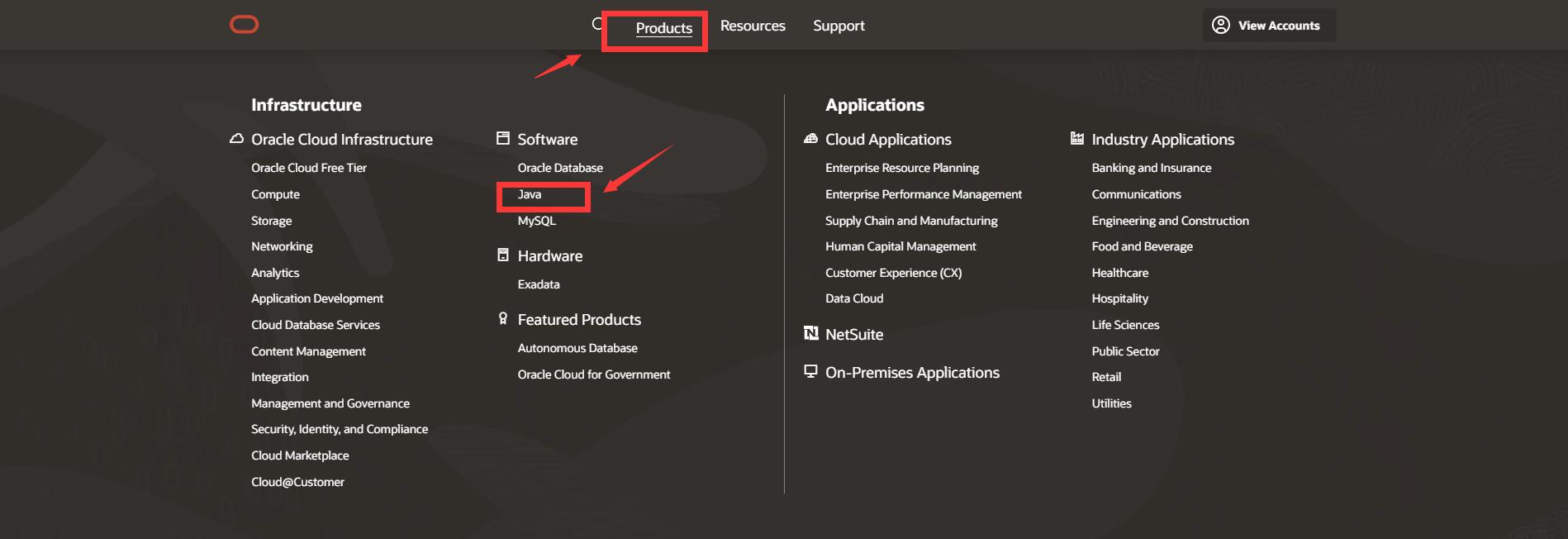Open the Oracle Cloud Free Tier link
The image size is (1568, 539).
click(x=309, y=168)
